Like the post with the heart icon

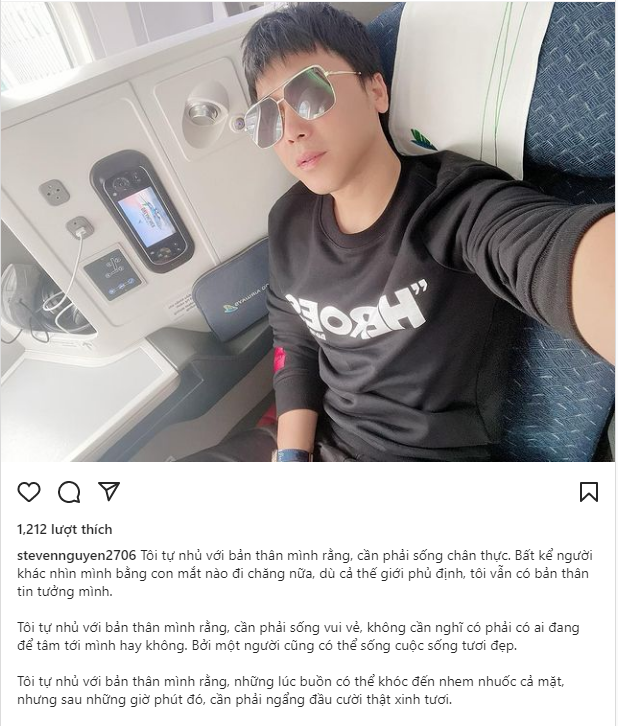coord(29,492)
